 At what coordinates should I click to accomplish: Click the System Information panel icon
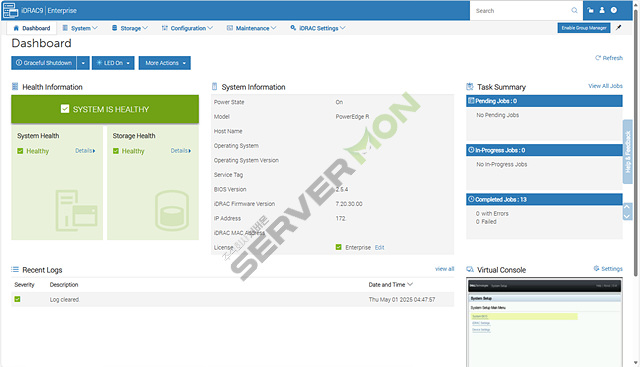(x=215, y=87)
